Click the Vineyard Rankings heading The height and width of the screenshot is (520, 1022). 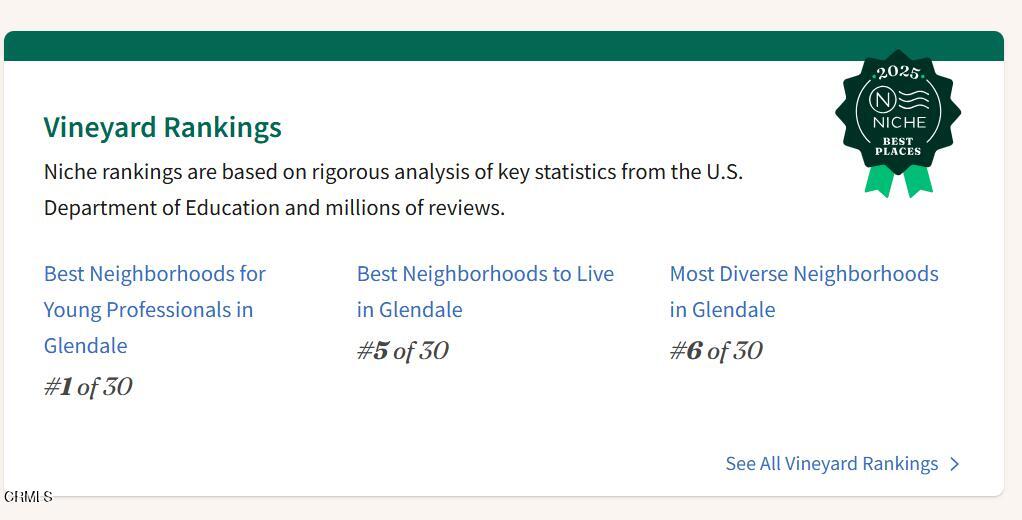pos(162,128)
